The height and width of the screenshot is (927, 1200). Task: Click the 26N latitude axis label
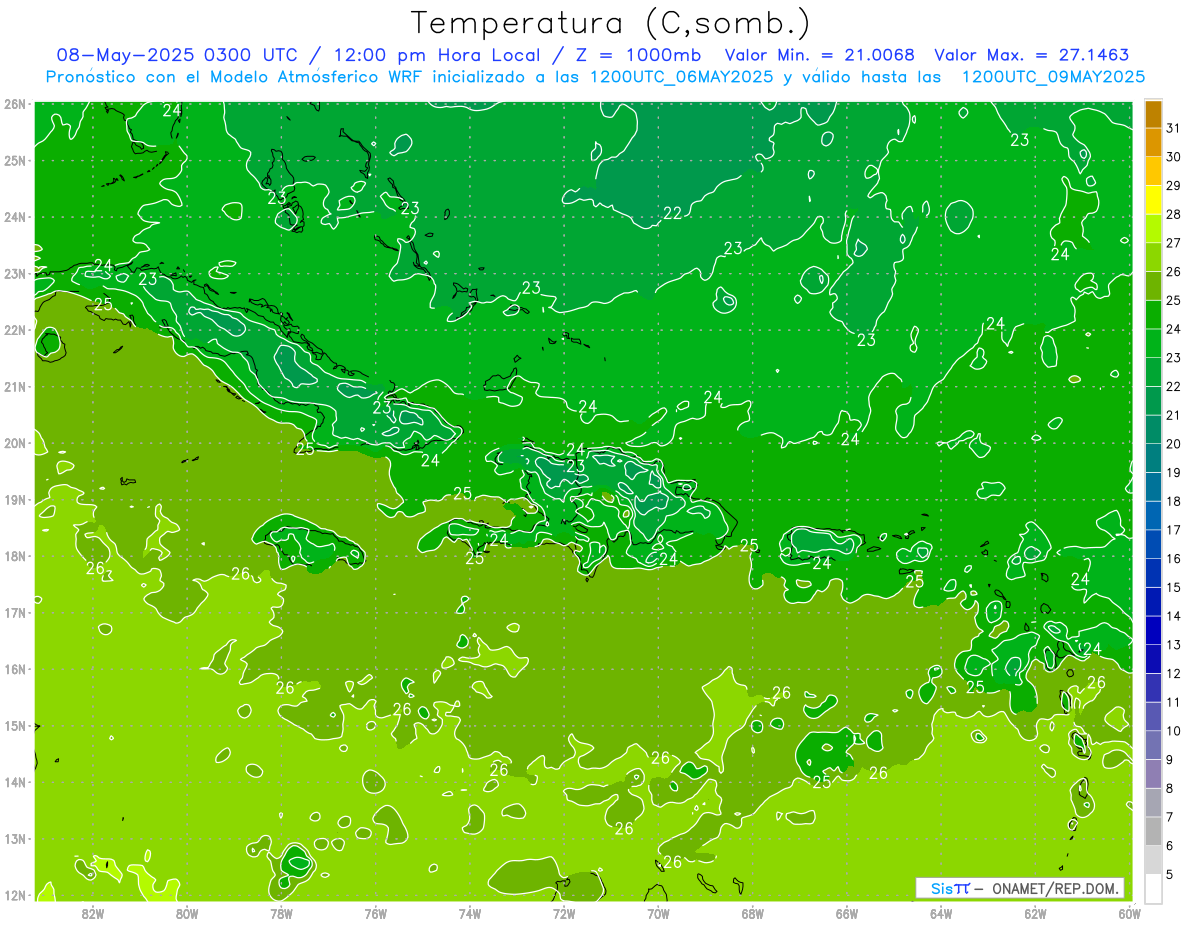point(15,104)
